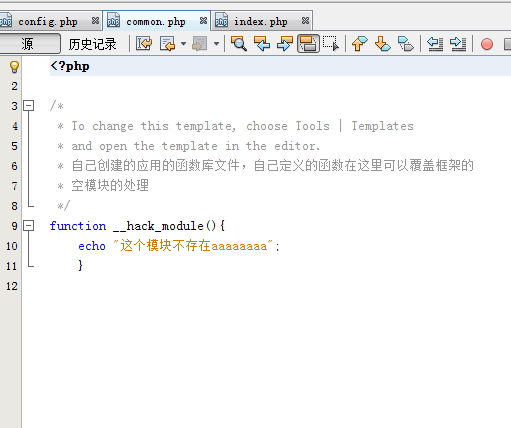Click the 'function' keyword on line 9
This screenshot has height=428, width=511.
(x=78, y=226)
